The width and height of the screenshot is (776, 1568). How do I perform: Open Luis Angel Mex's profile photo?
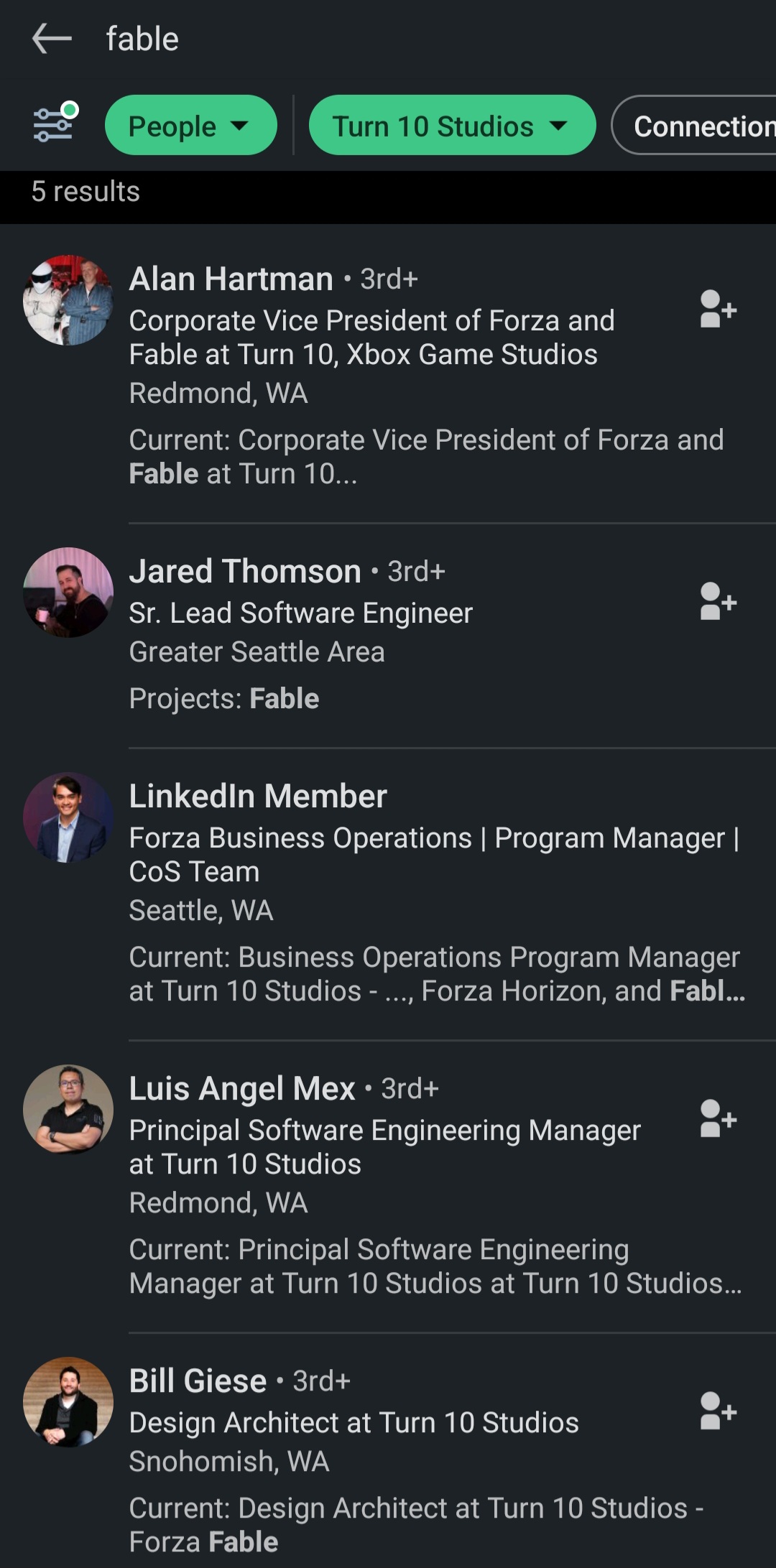click(68, 1110)
